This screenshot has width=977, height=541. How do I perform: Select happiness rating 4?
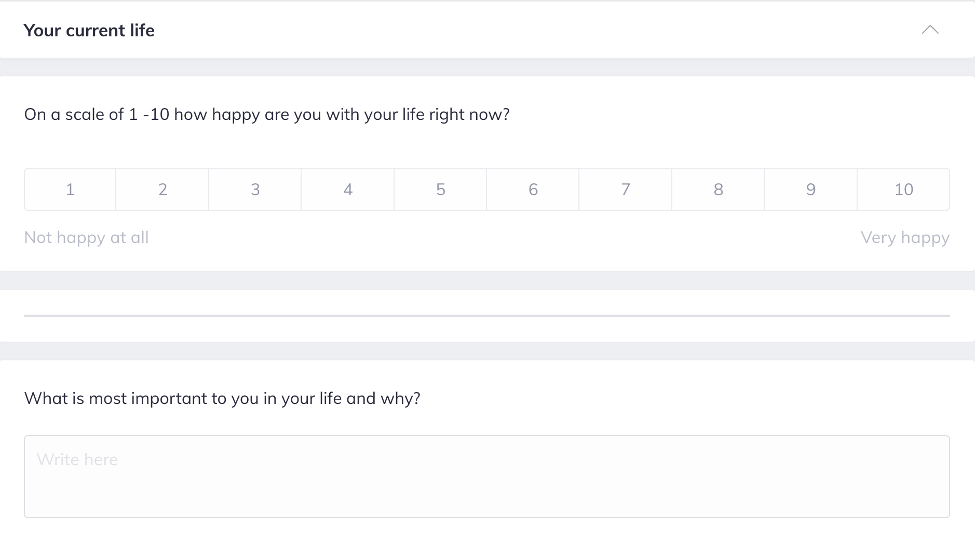click(x=348, y=189)
